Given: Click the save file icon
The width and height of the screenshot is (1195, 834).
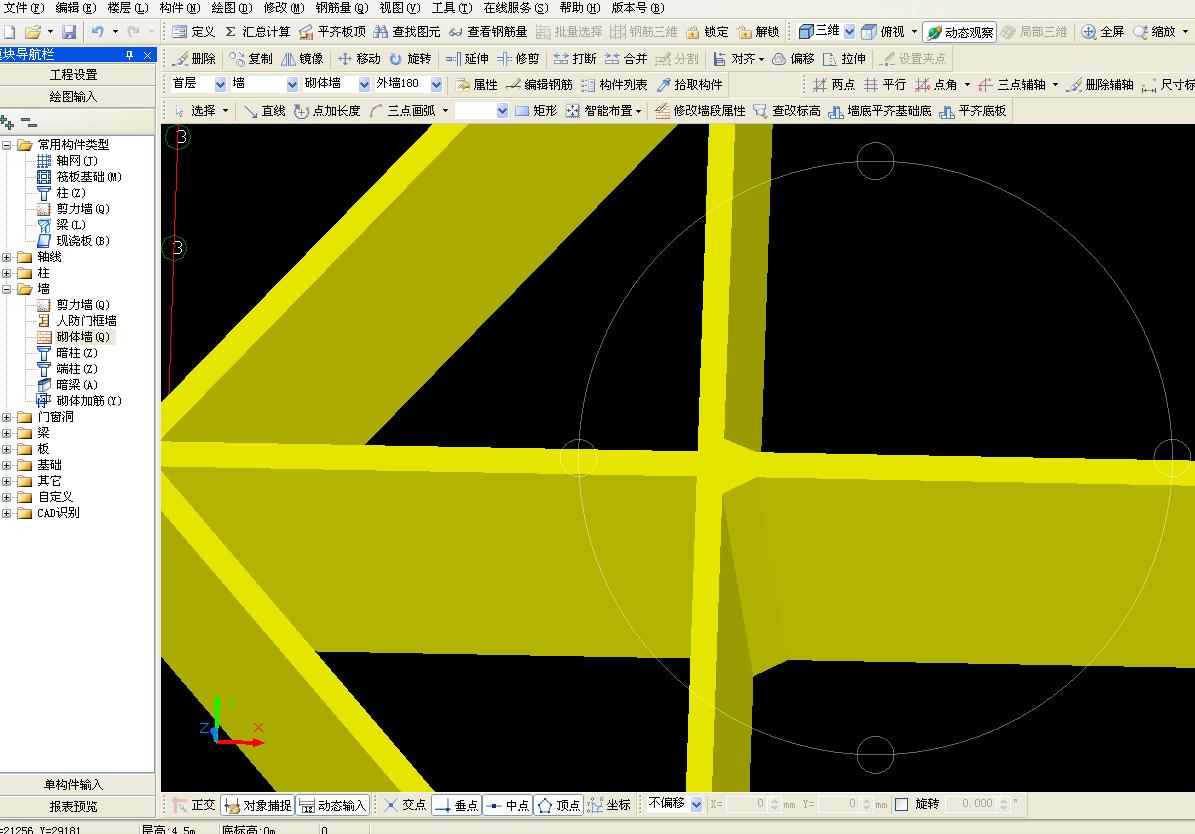Looking at the screenshot, I should (69, 32).
